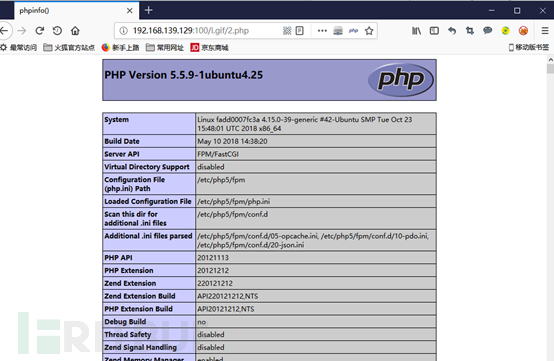Open the chat bubble extension icon
Screen dimensions: 554x361
point(488,31)
